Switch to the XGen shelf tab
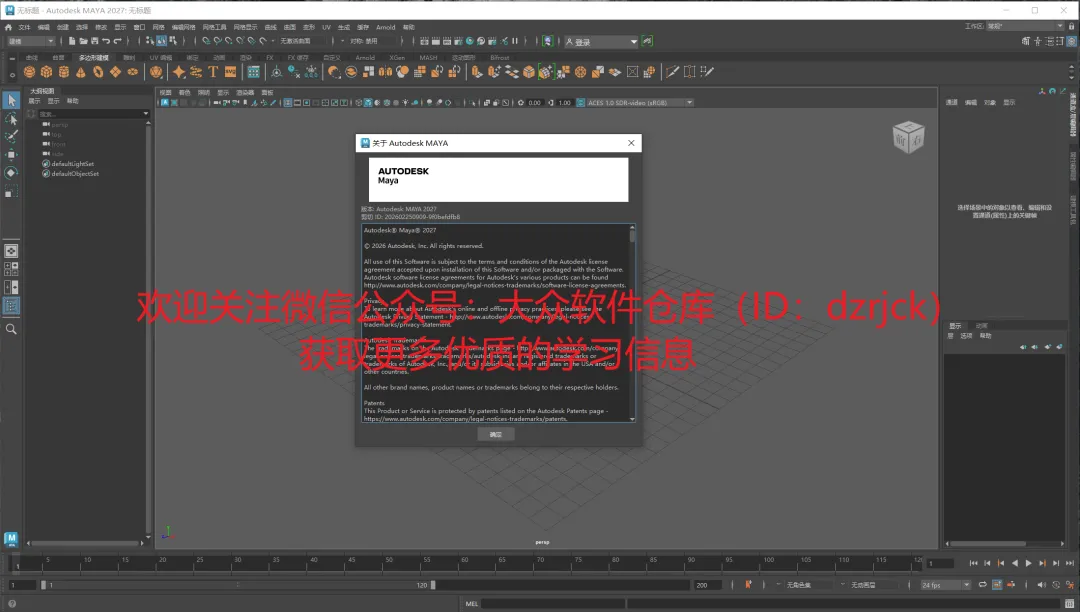This screenshot has width=1080, height=612. coord(397,58)
